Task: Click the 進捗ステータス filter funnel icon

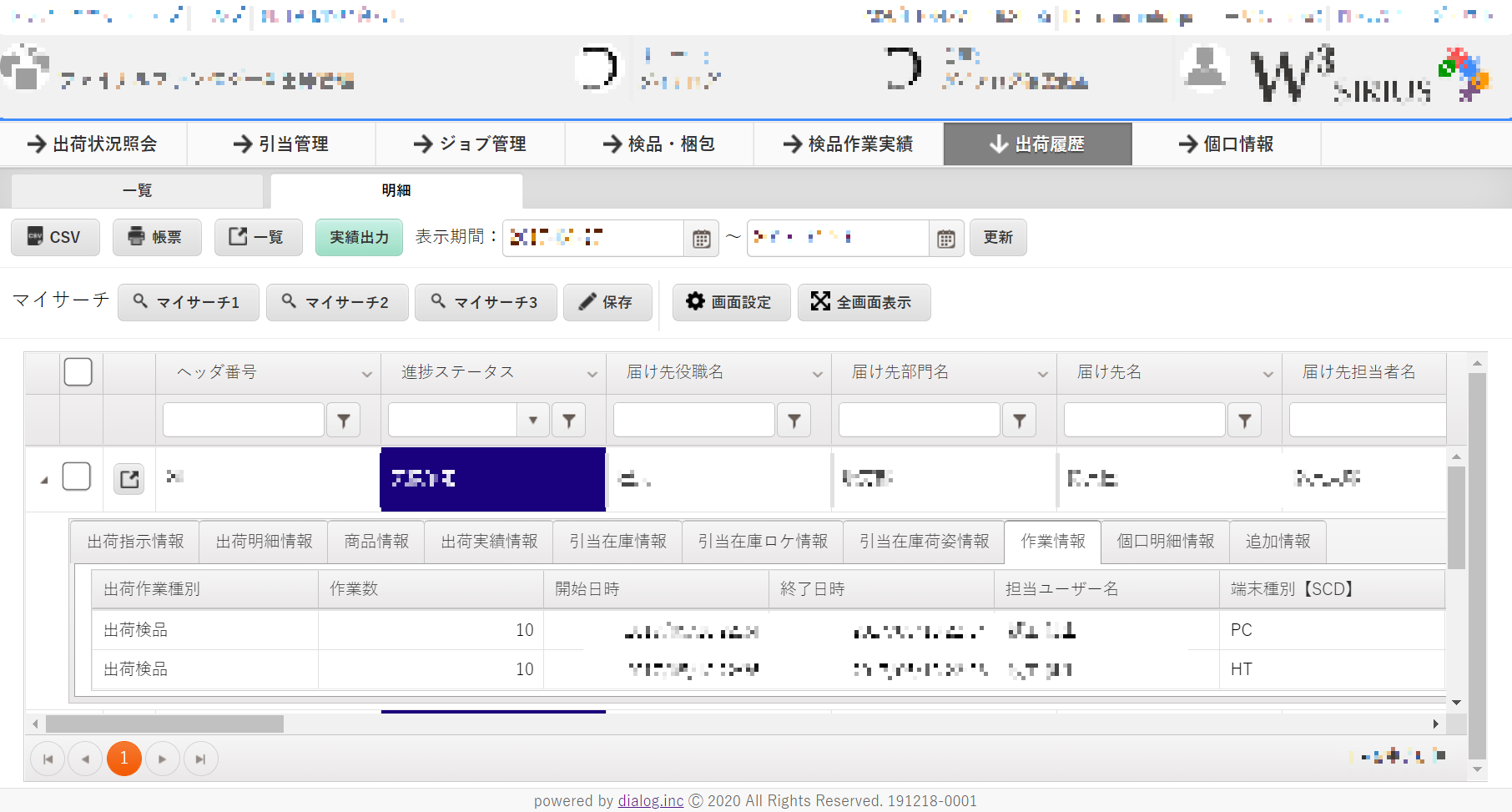Action: click(x=568, y=421)
